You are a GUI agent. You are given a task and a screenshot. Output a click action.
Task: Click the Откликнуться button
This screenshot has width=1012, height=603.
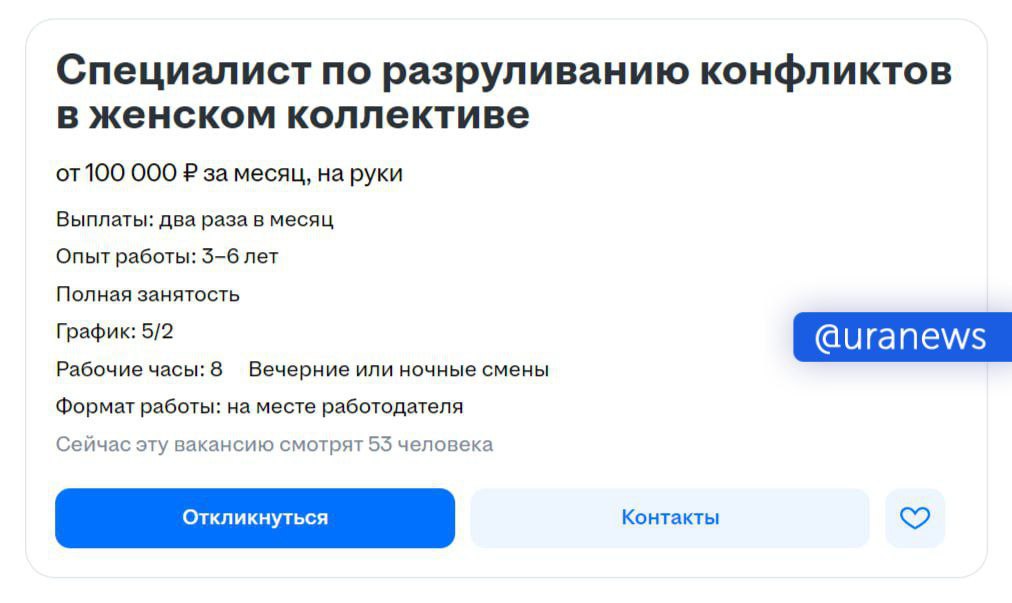(x=255, y=518)
